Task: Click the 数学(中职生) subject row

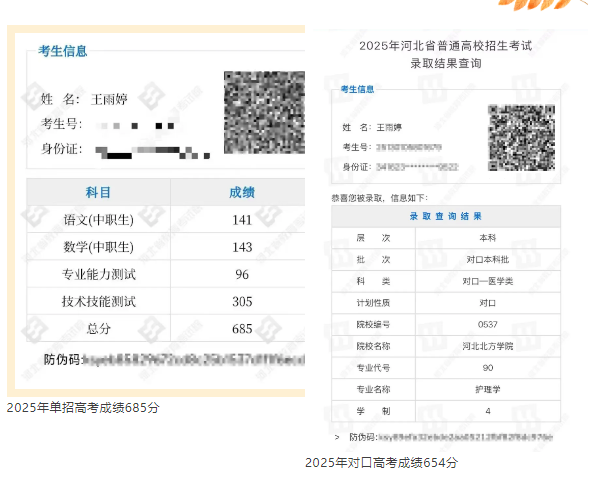Action: tap(98, 247)
